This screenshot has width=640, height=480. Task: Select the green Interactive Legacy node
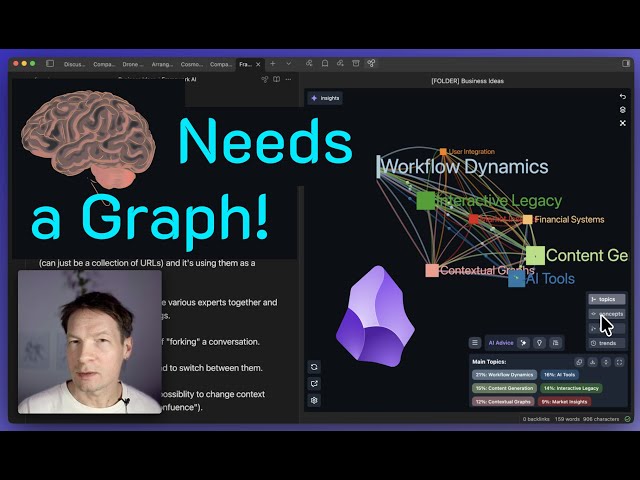click(426, 201)
